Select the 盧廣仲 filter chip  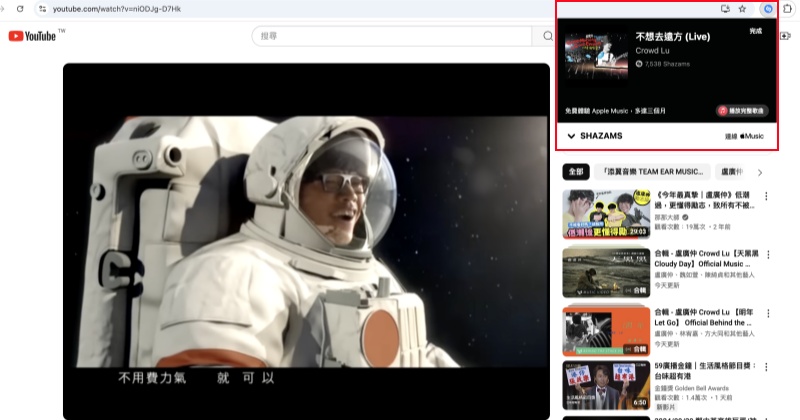coord(732,172)
